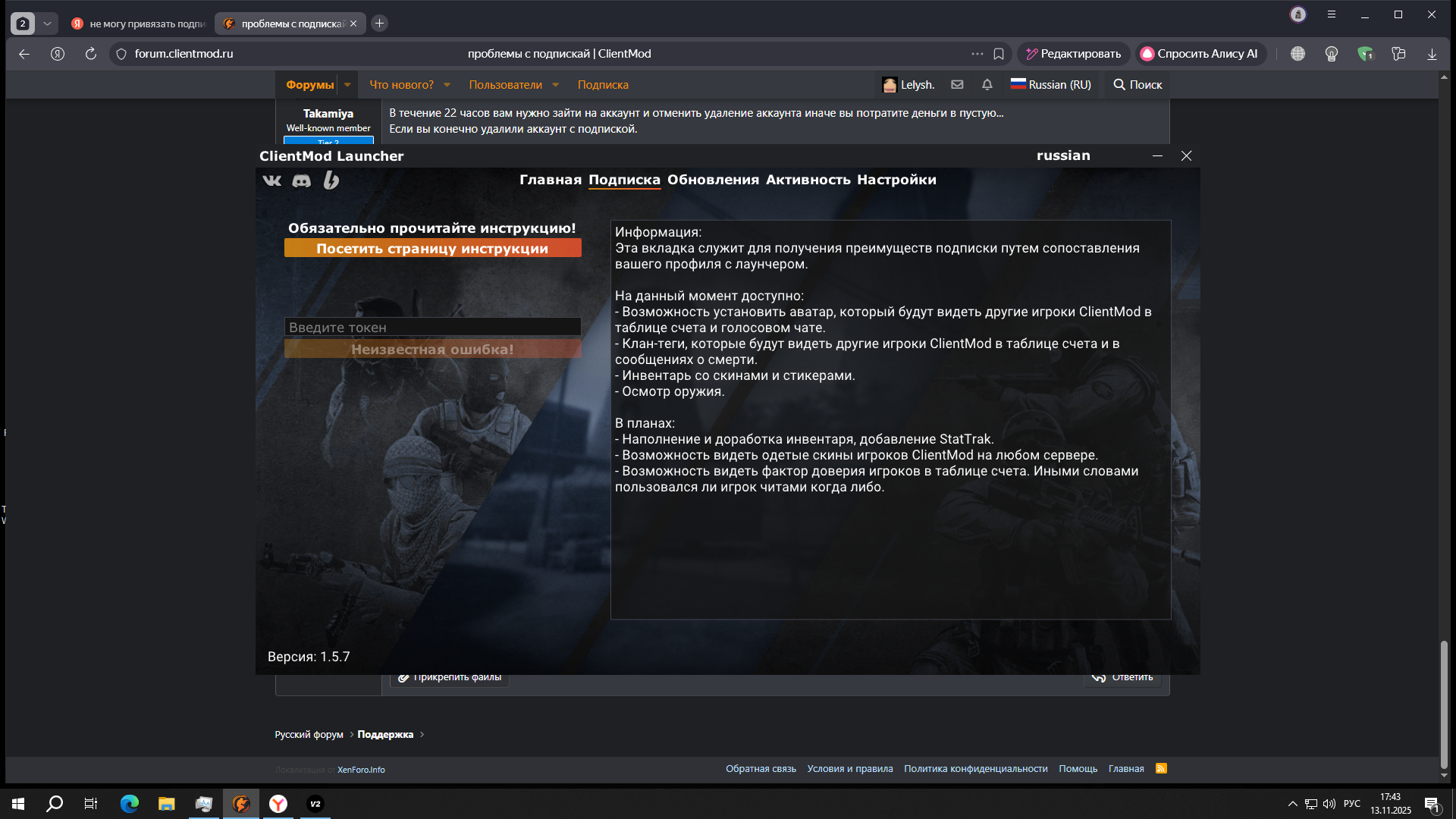Open the VK social link icon

[271, 180]
